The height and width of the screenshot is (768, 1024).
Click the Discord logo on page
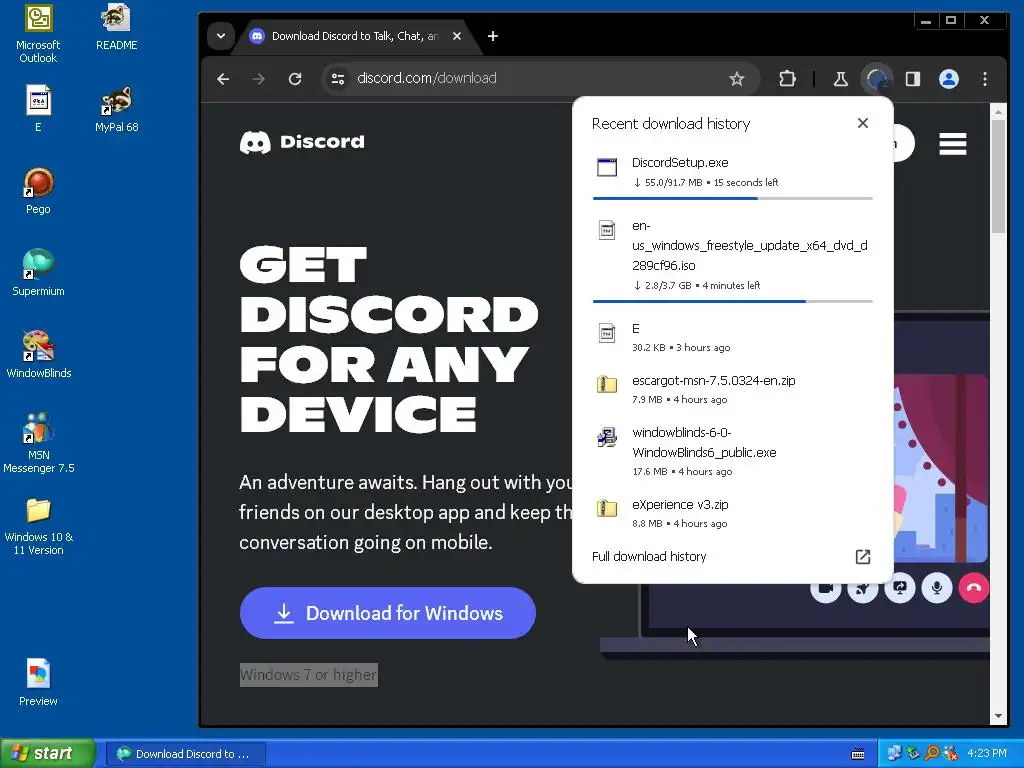[302, 142]
